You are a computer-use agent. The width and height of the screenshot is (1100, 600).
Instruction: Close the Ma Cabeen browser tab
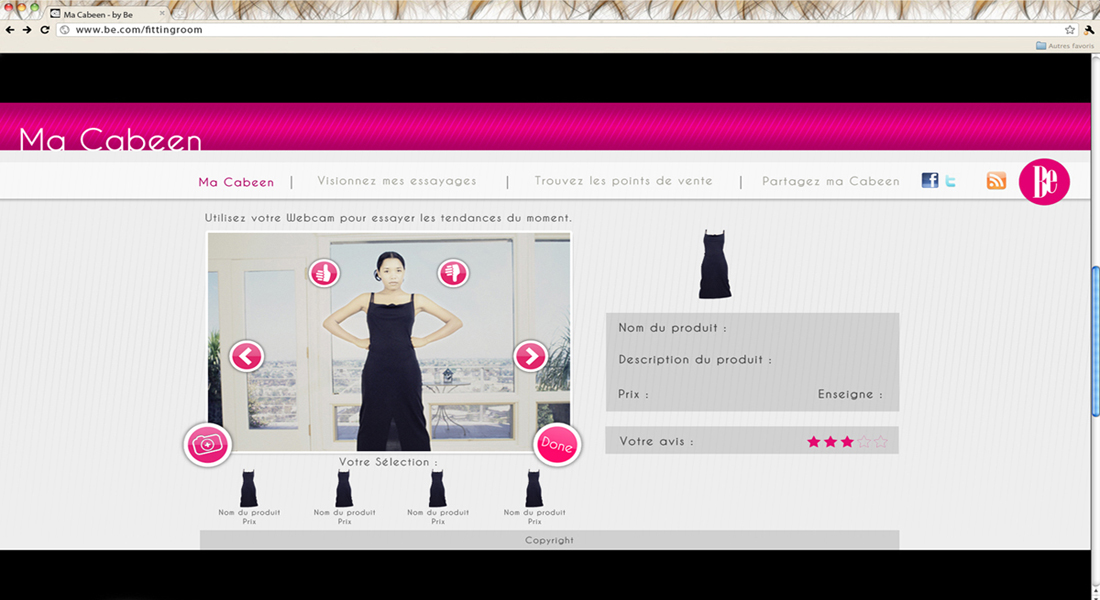[161, 13]
